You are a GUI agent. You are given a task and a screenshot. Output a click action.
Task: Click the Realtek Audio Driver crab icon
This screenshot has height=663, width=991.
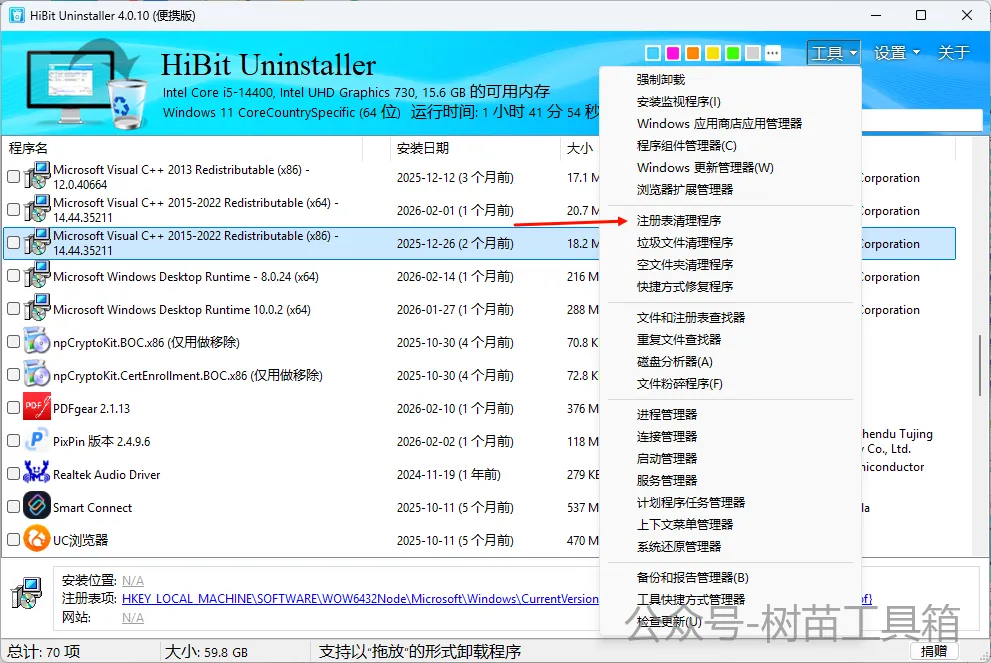click(x=37, y=473)
